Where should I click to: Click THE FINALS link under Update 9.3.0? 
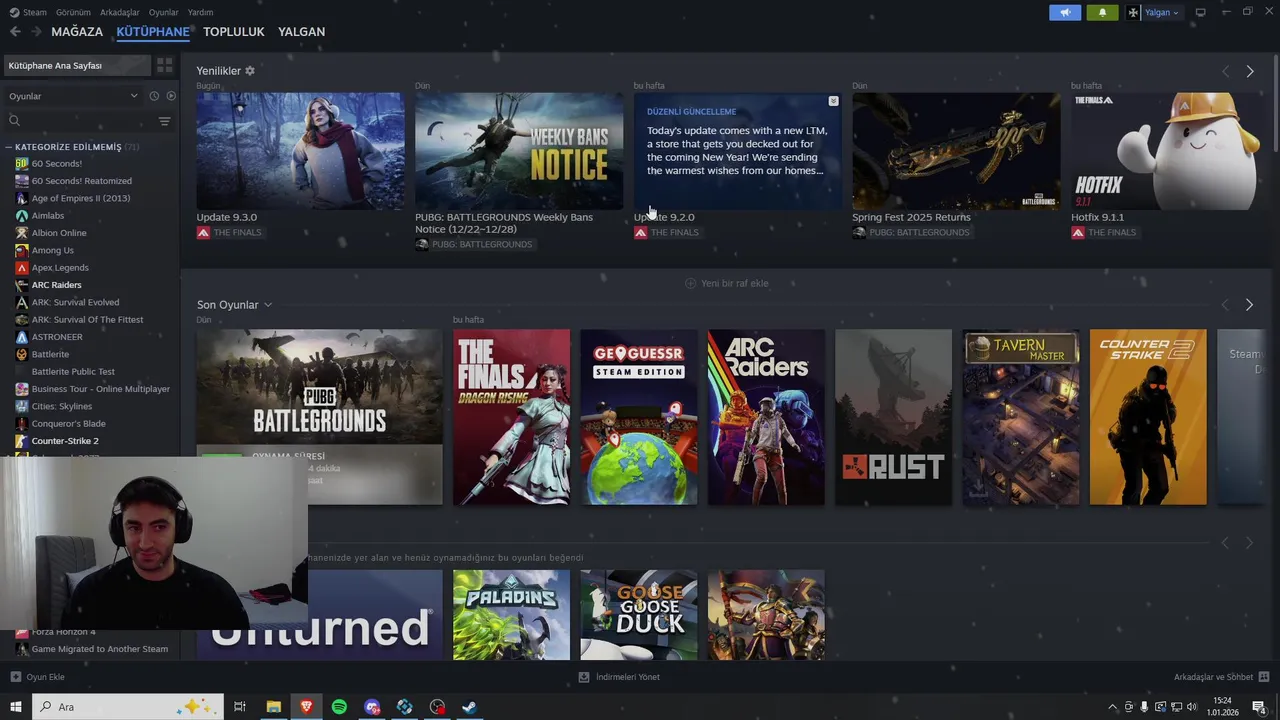coord(237,233)
